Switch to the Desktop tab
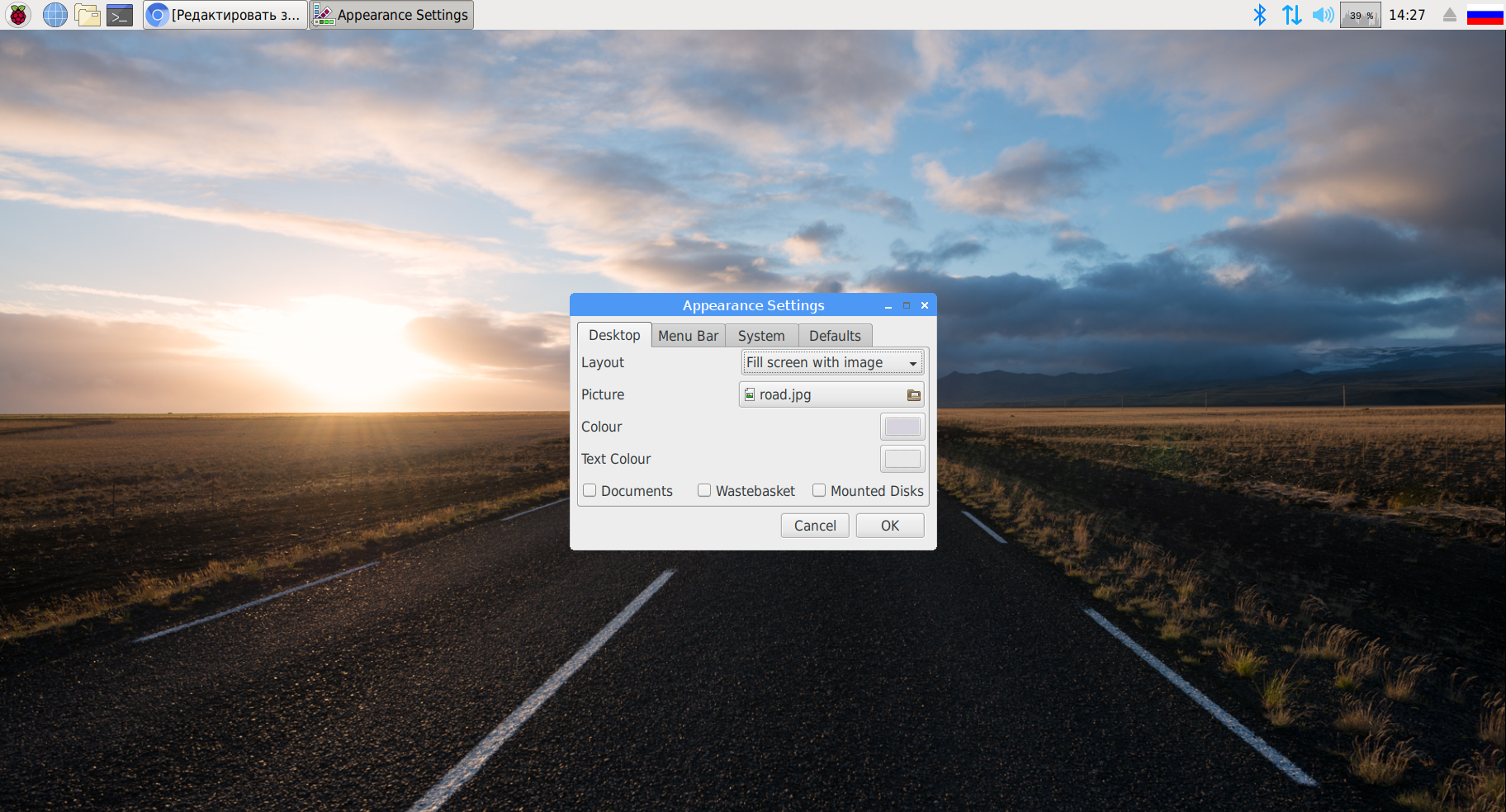The height and width of the screenshot is (812, 1506). (x=614, y=335)
